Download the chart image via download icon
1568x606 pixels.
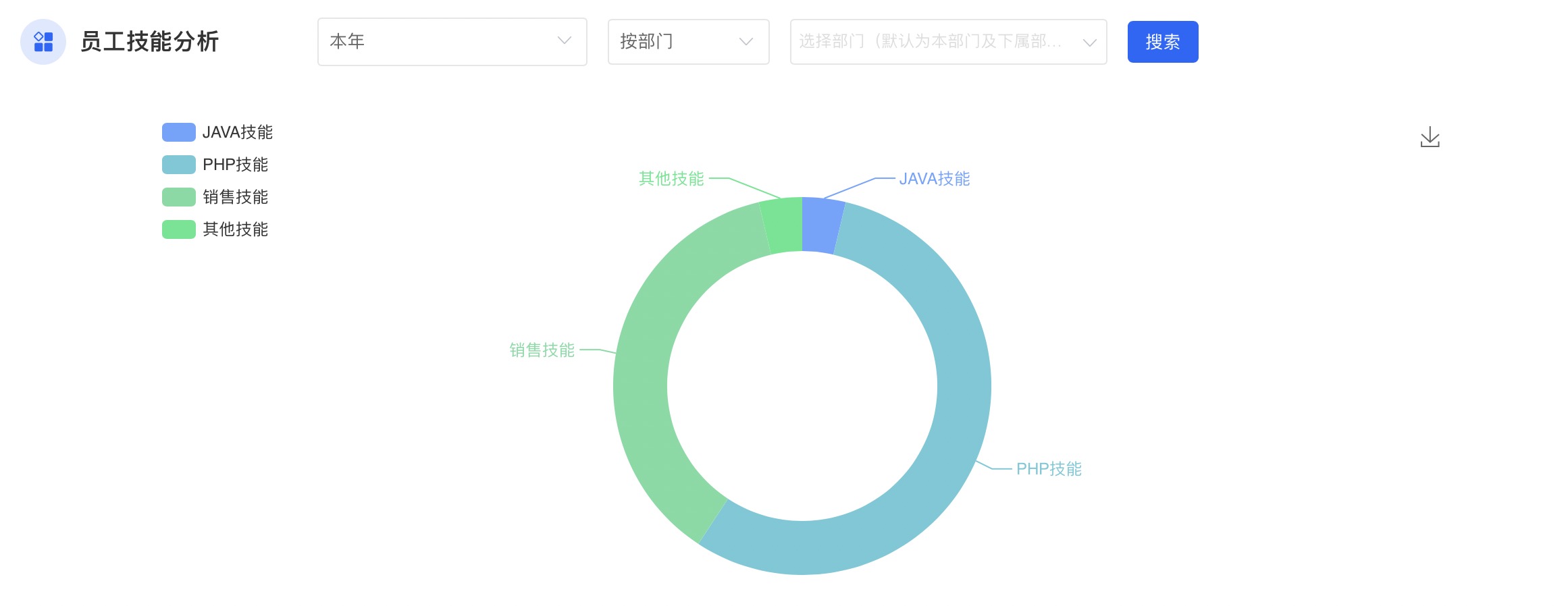click(x=1430, y=138)
